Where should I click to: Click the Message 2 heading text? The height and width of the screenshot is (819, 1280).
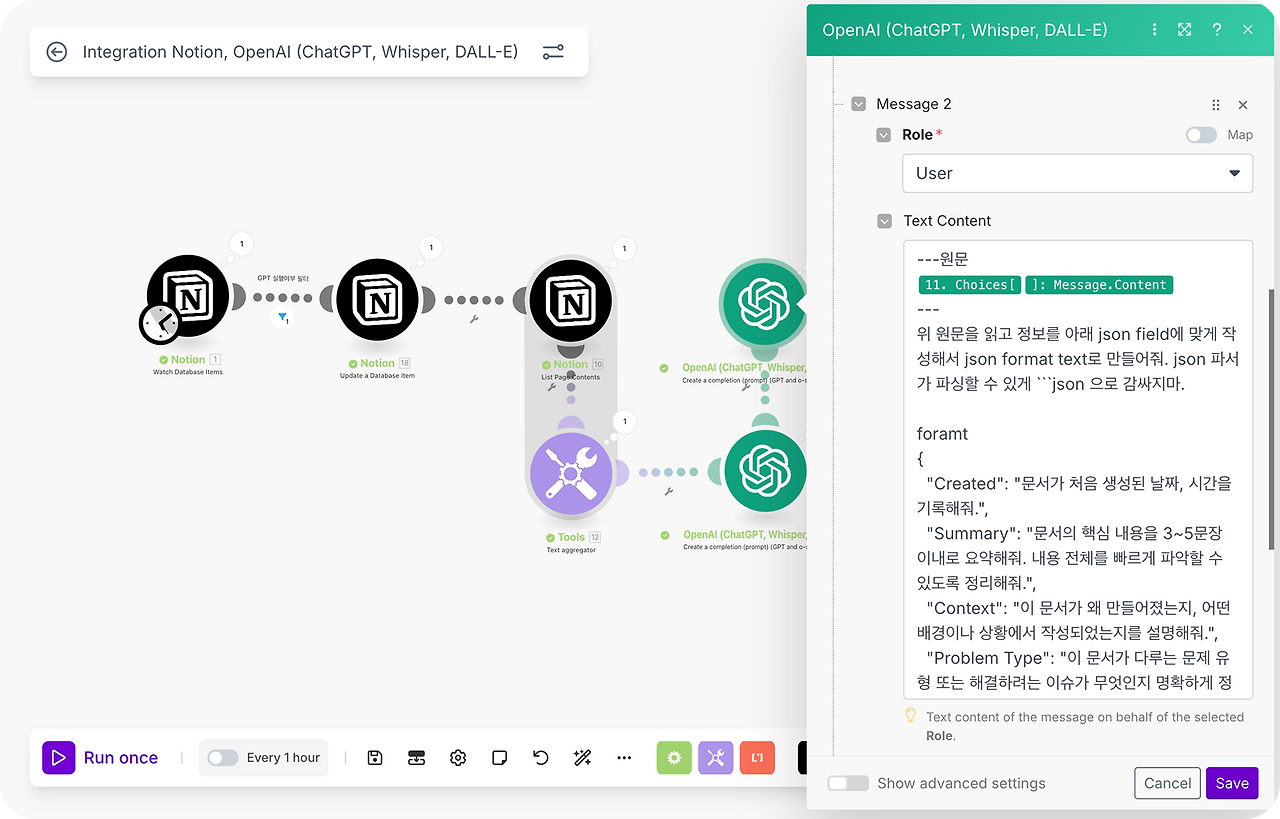[x=914, y=104]
